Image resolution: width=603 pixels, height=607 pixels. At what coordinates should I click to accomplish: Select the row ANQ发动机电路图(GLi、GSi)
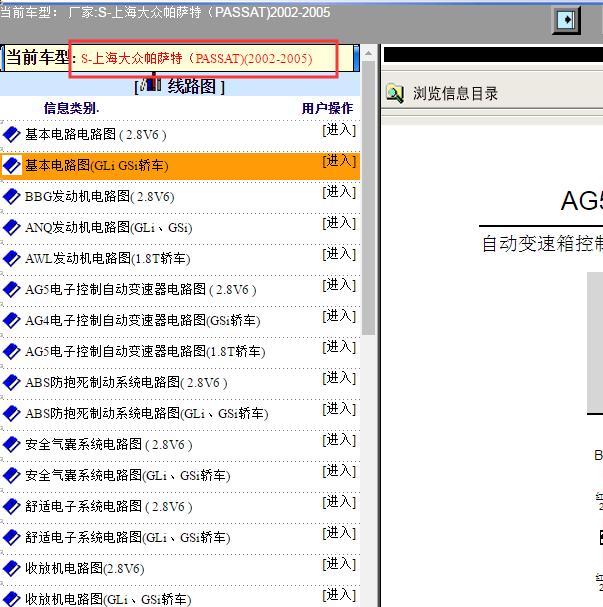point(180,228)
